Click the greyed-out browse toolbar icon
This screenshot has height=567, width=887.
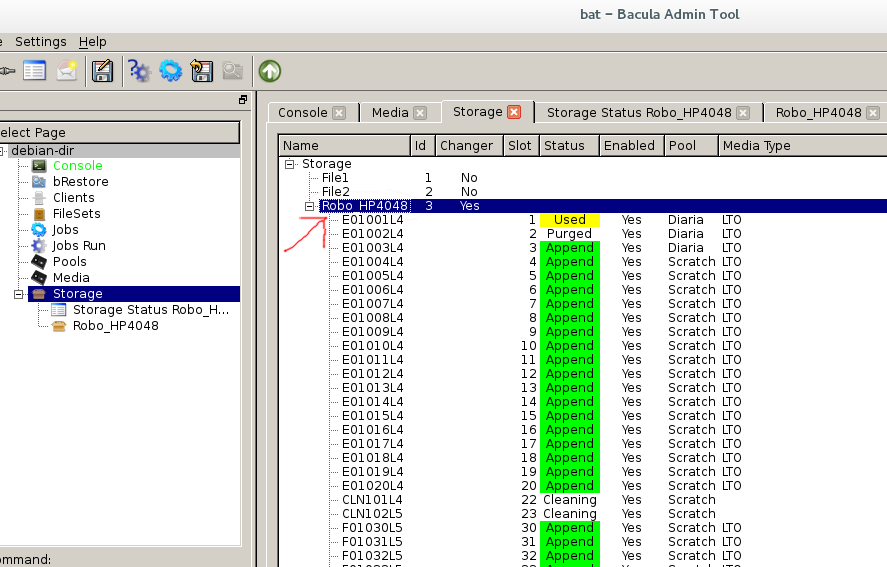coord(232,71)
